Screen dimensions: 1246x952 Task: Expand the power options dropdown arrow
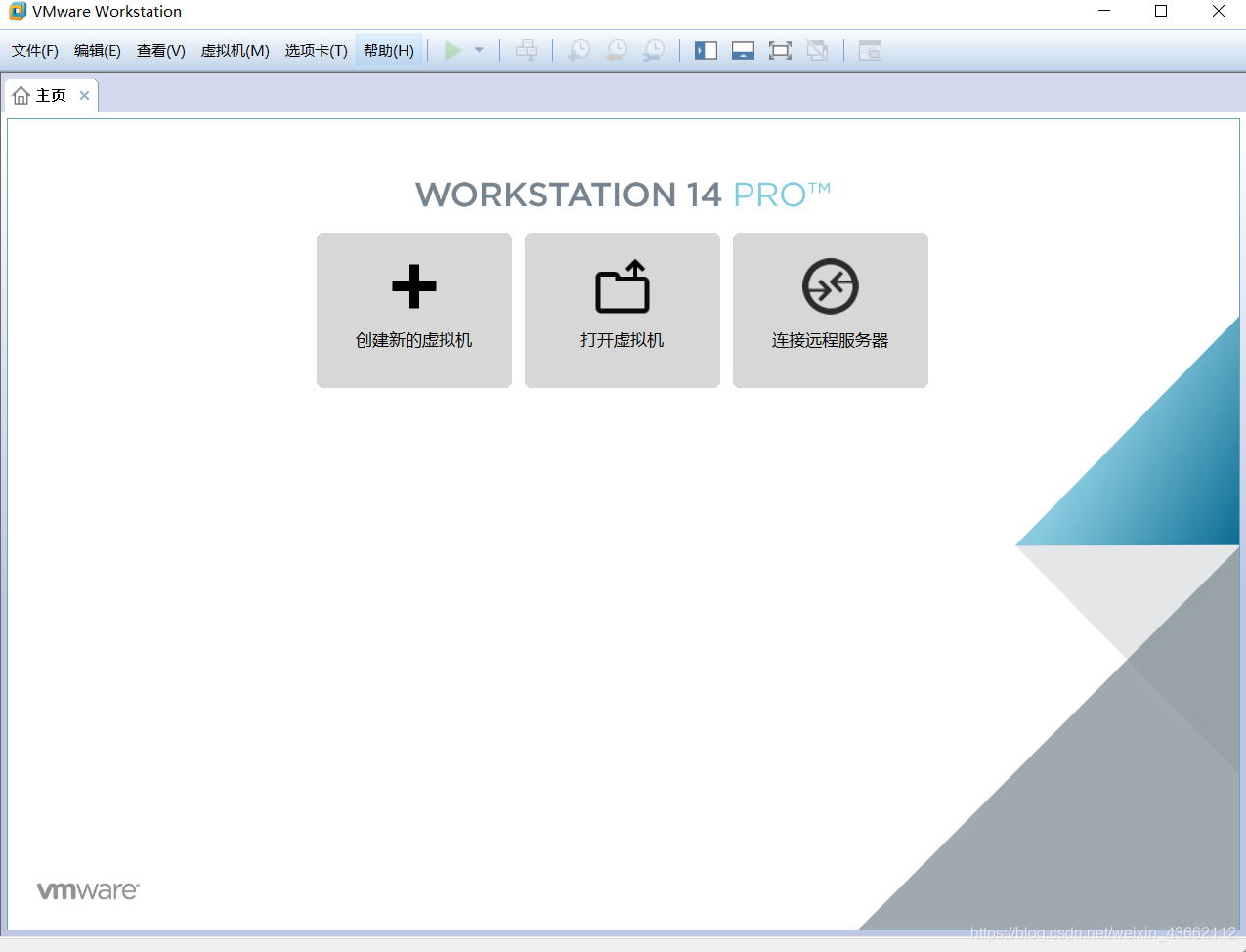tap(479, 50)
